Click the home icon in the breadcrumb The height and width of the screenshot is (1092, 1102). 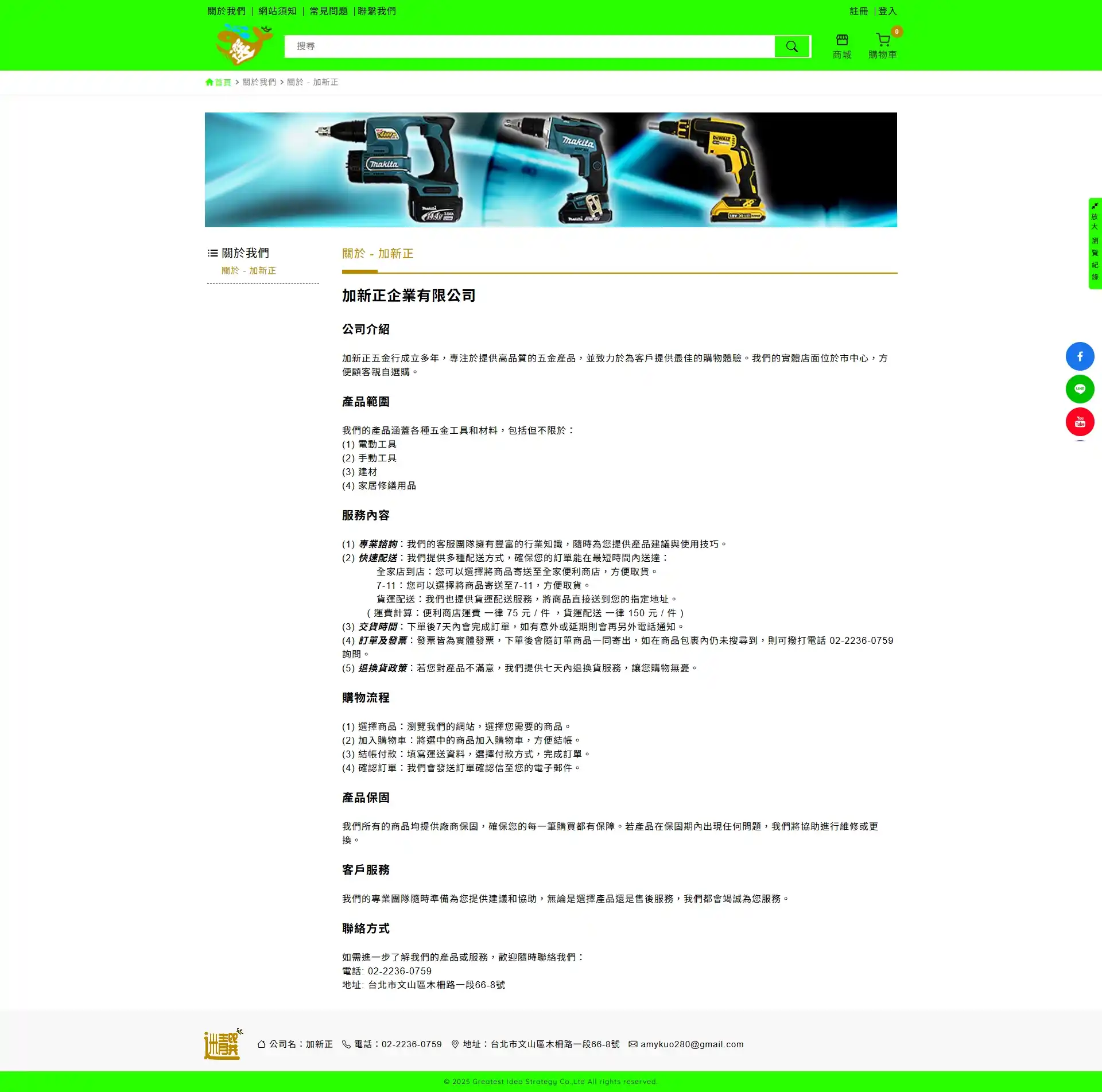click(x=209, y=82)
